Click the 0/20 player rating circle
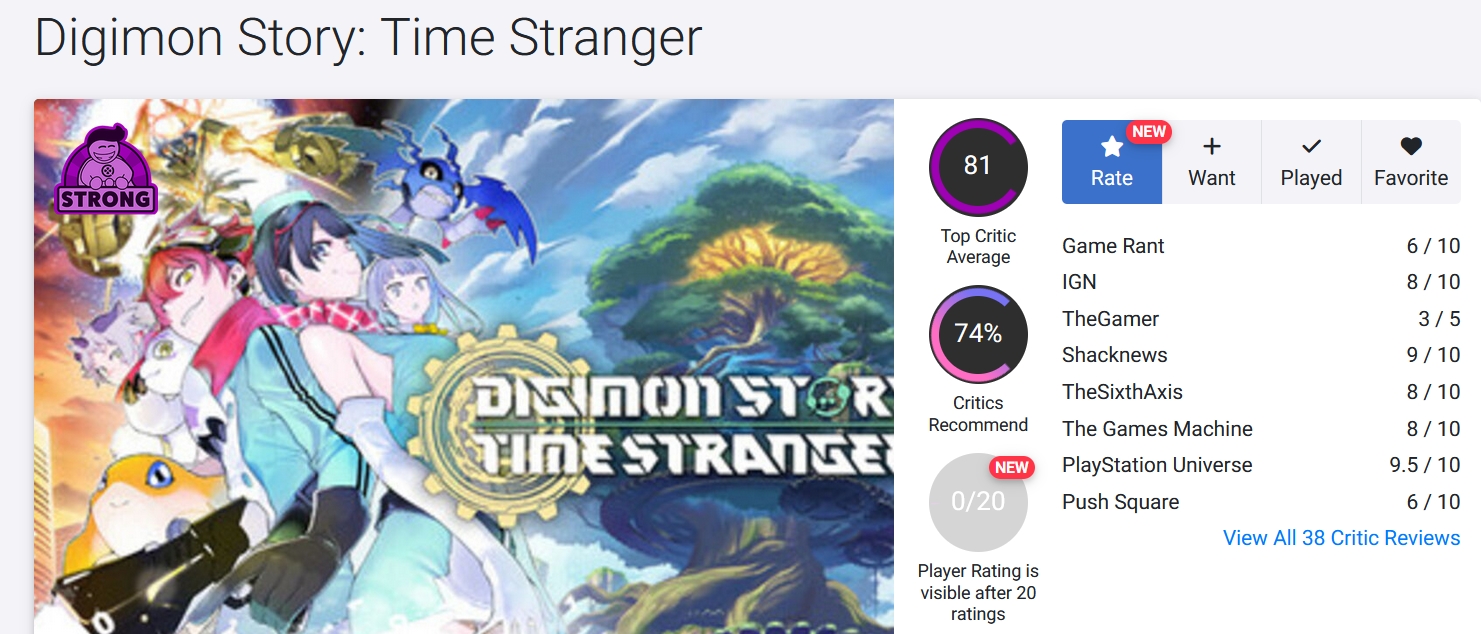The width and height of the screenshot is (1481, 634). 978,502
